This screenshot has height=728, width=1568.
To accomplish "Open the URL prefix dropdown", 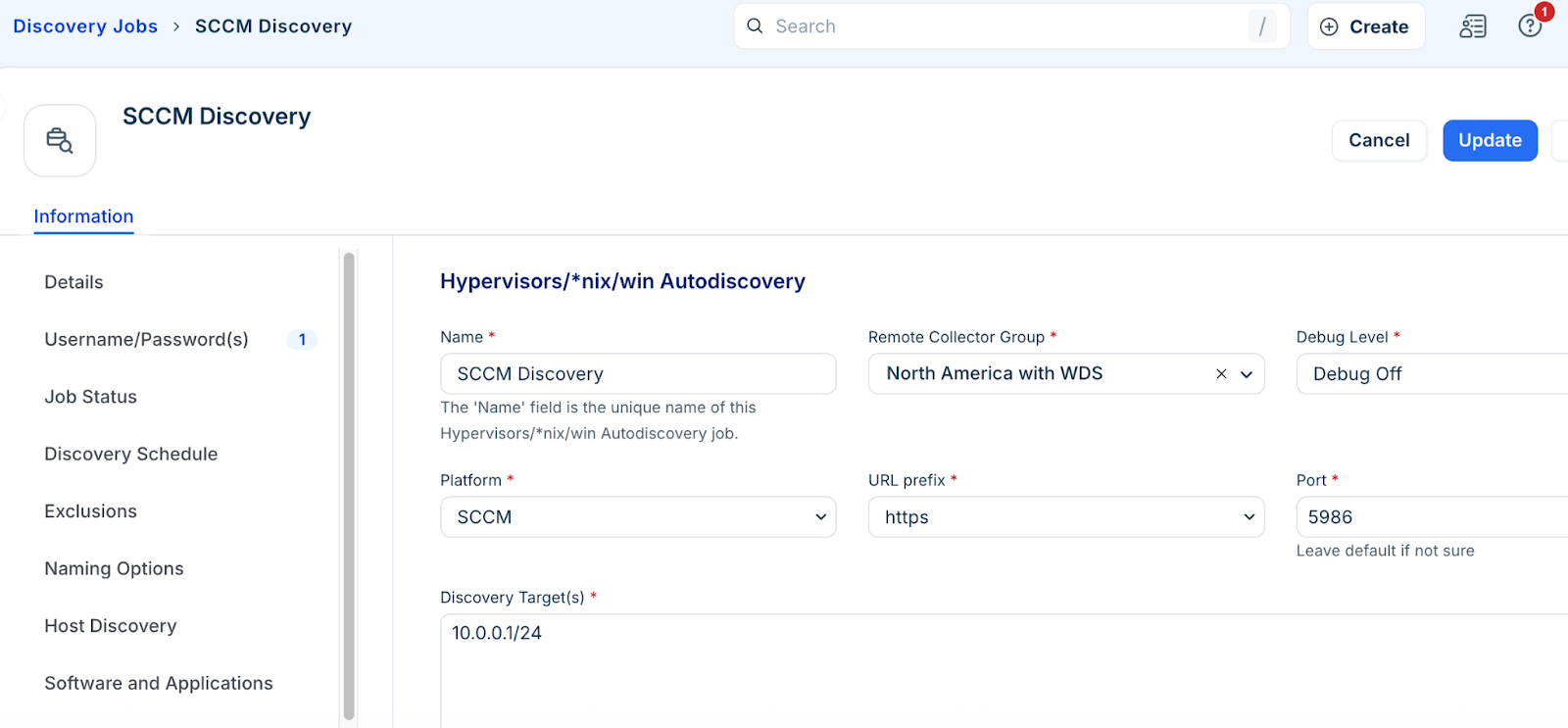I will tap(1066, 517).
